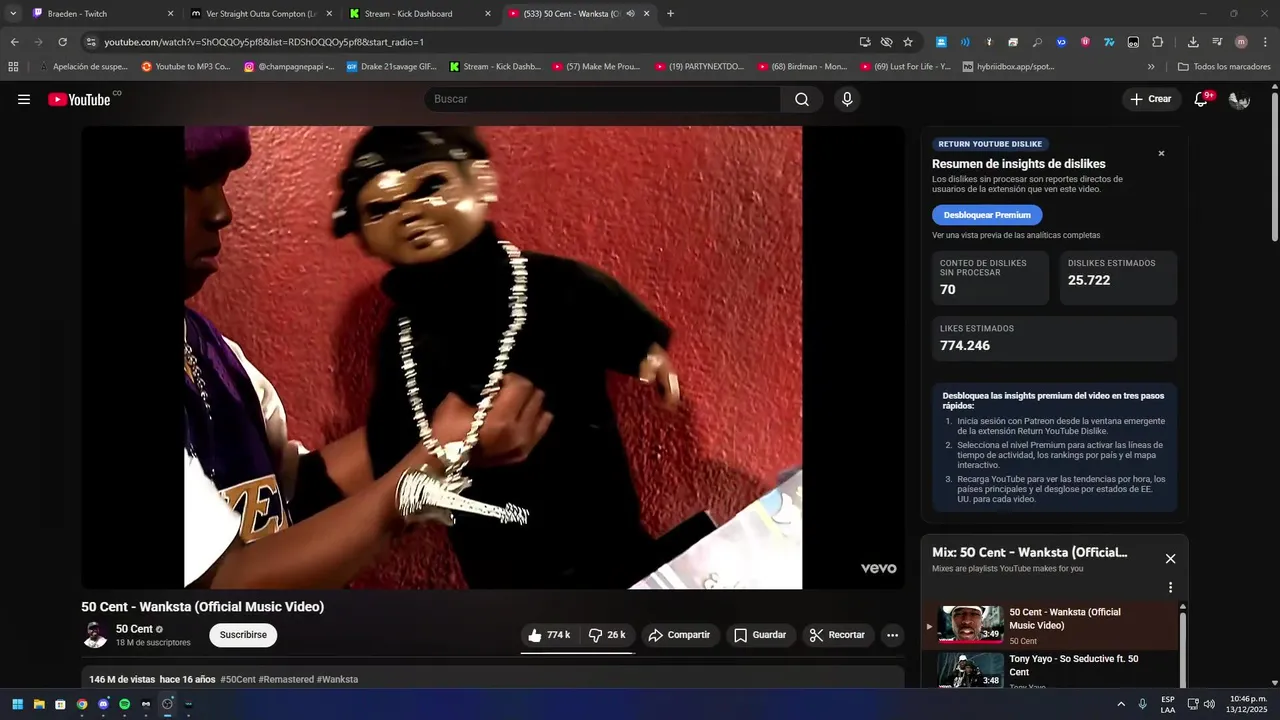Open the Apelación de suspe... bookmark
Image resolution: width=1280 pixels, height=720 pixels.
[83, 67]
